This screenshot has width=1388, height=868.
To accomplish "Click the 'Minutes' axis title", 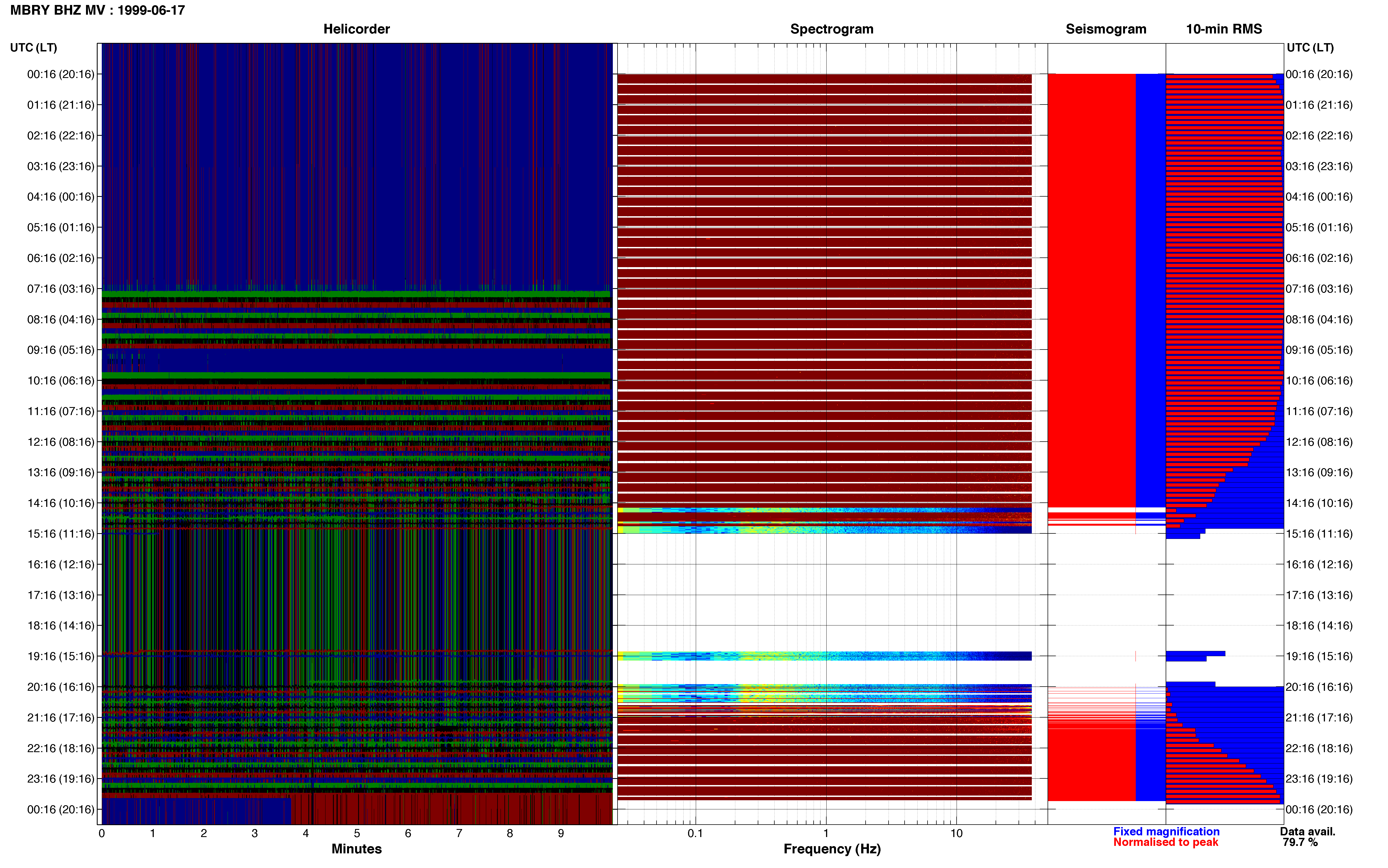I will [356, 849].
